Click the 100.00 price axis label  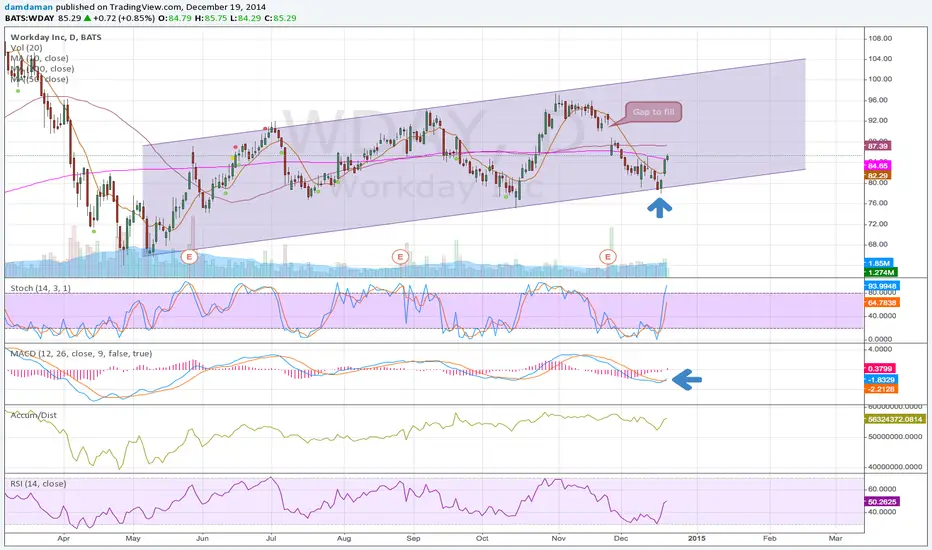[x=880, y=79]
